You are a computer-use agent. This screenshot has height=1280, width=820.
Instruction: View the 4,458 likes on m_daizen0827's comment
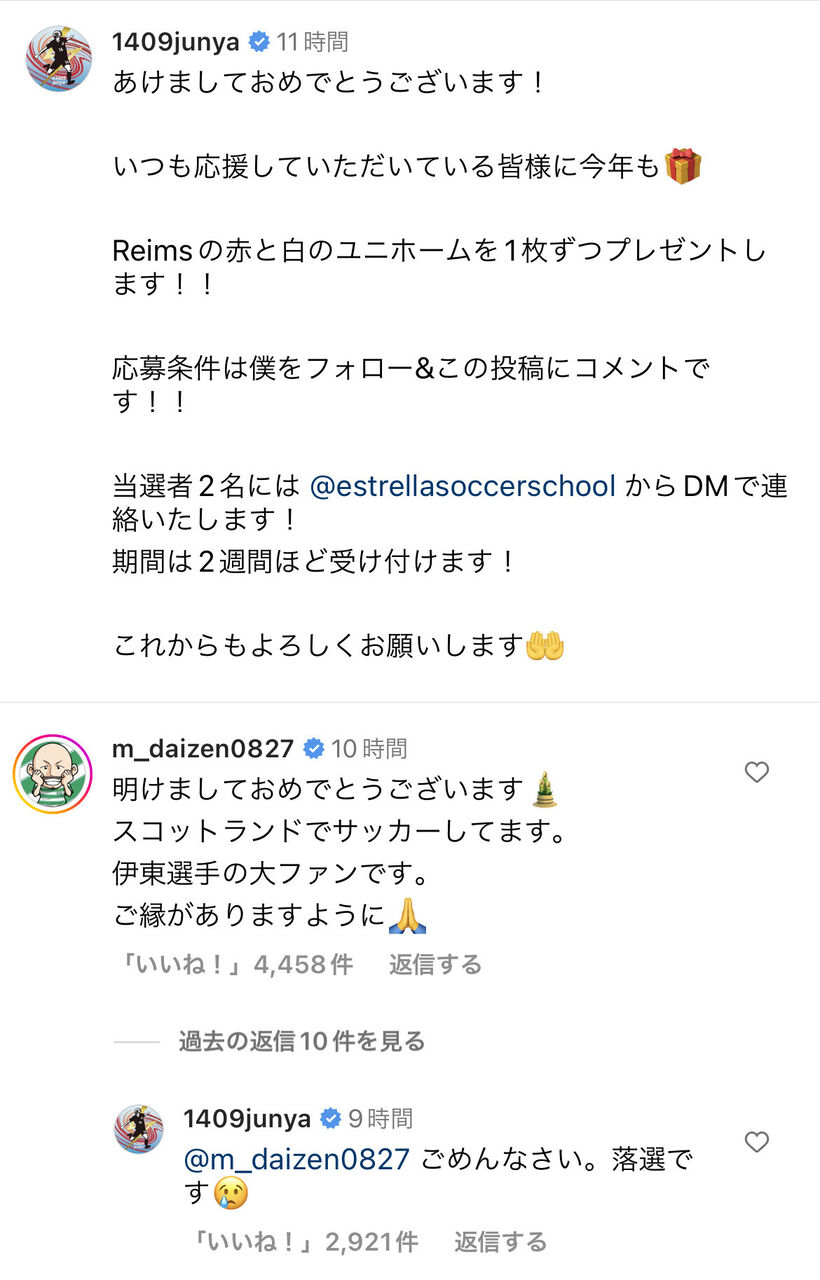tap(233, 964)
